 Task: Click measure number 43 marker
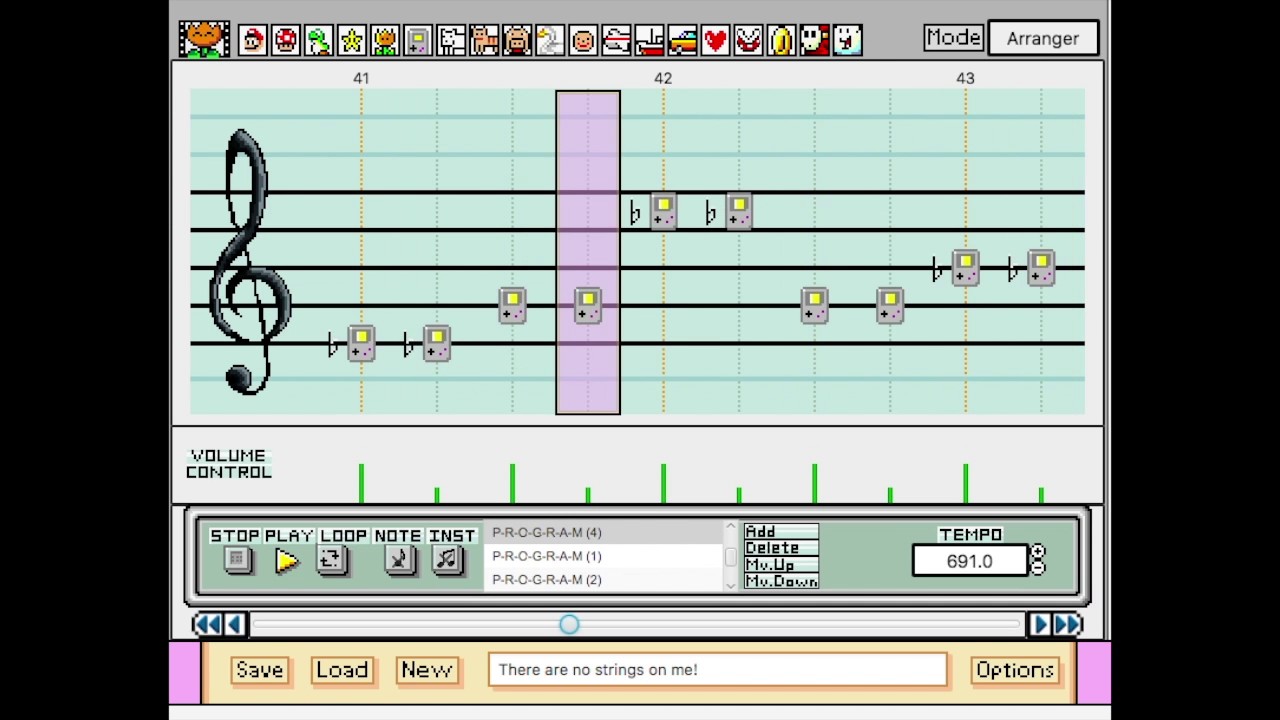pyautogui.click(x=965, y=78)
